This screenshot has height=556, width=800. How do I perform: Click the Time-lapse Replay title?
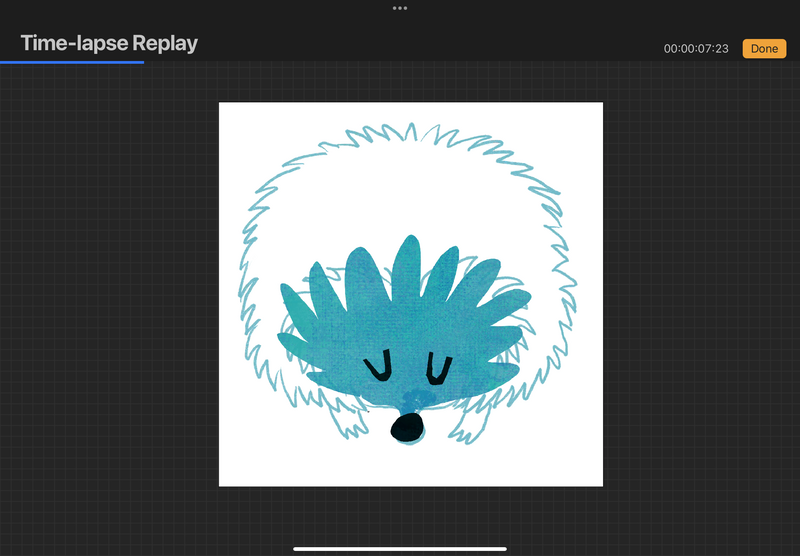pos(109,43)
